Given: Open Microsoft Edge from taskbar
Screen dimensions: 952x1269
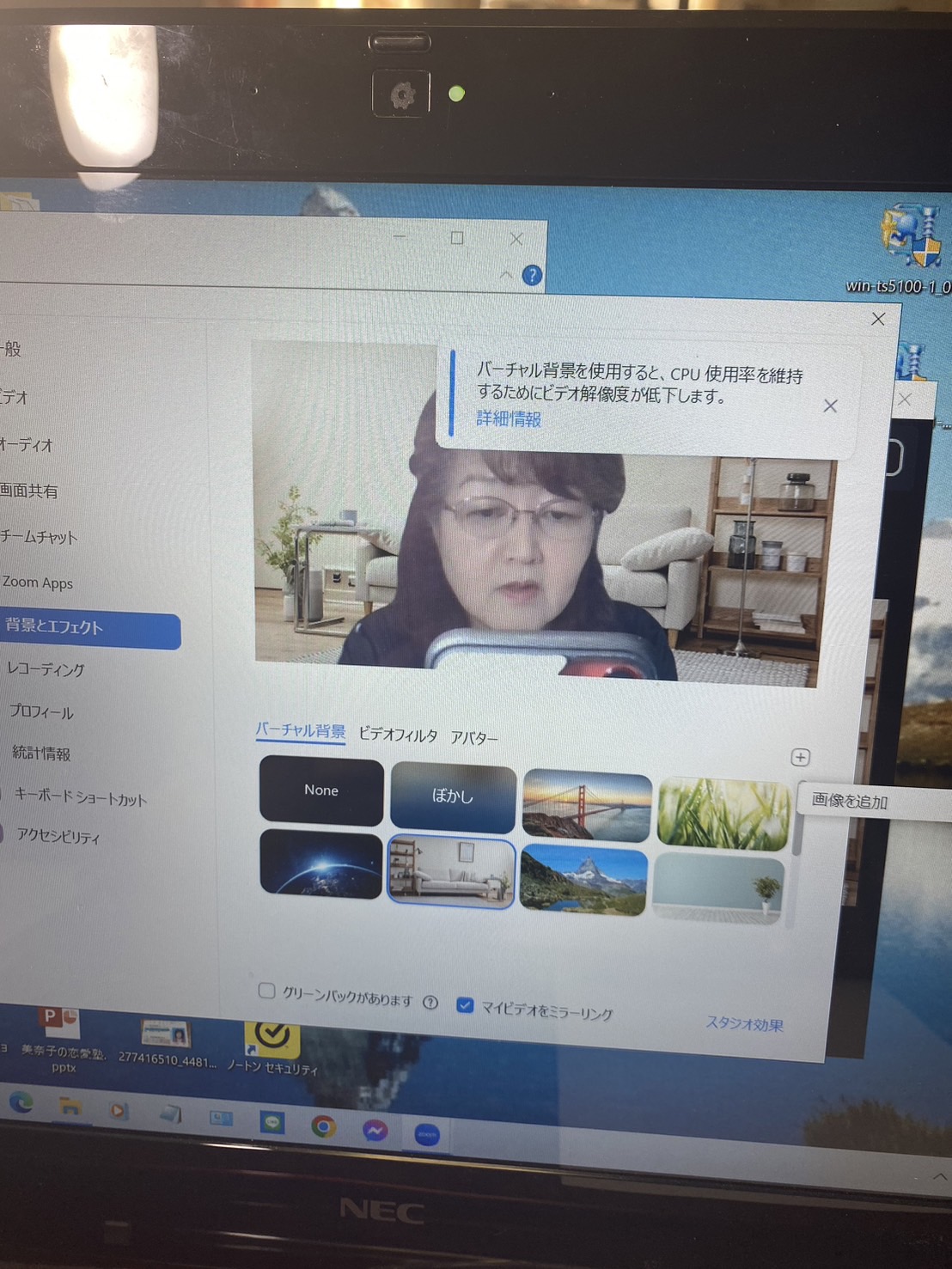Looking at the screenshot, I should [21, 1101].
